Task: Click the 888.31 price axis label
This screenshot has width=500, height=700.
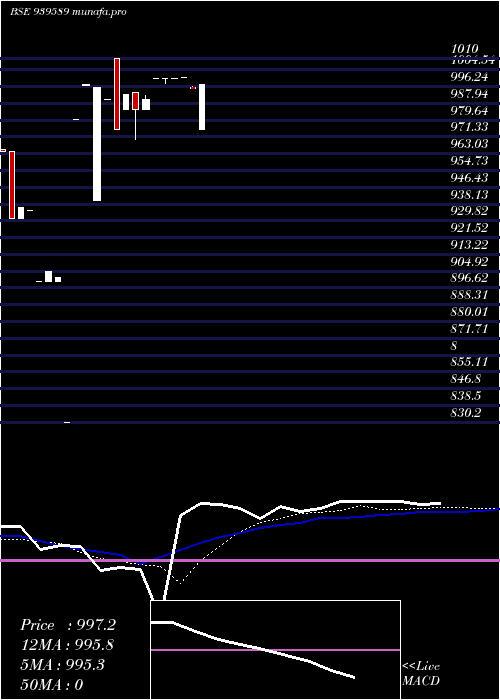Action: [x=469, y=295]
